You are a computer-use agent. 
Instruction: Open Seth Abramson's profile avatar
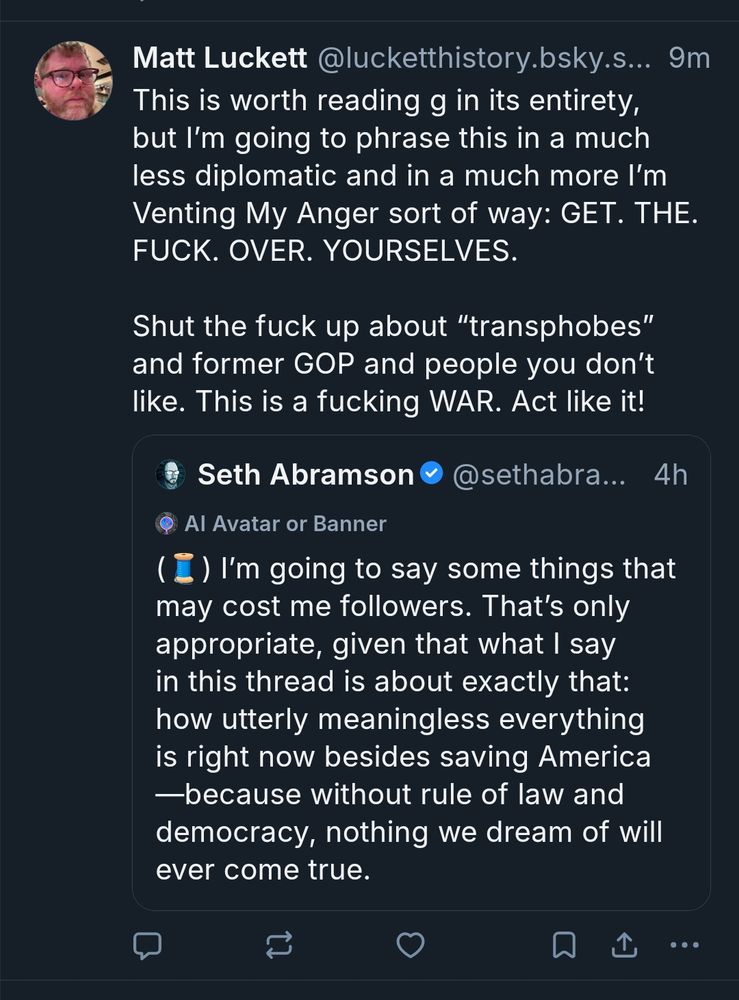[x=170, y=474]
